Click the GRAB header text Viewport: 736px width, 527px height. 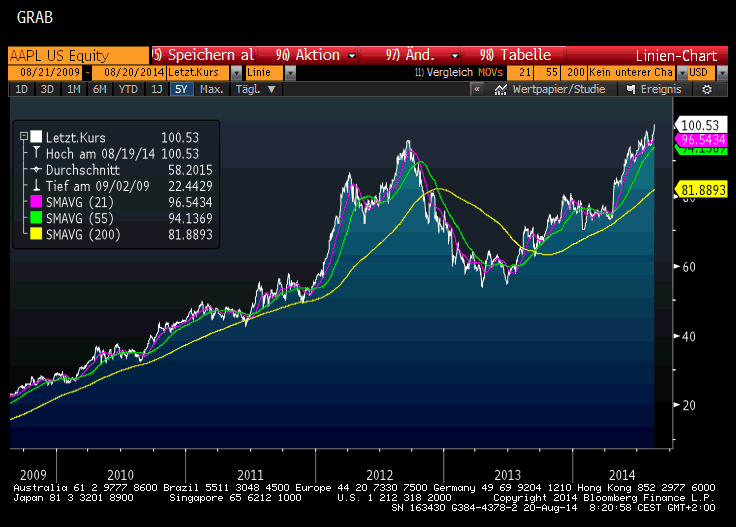[35, 17]
